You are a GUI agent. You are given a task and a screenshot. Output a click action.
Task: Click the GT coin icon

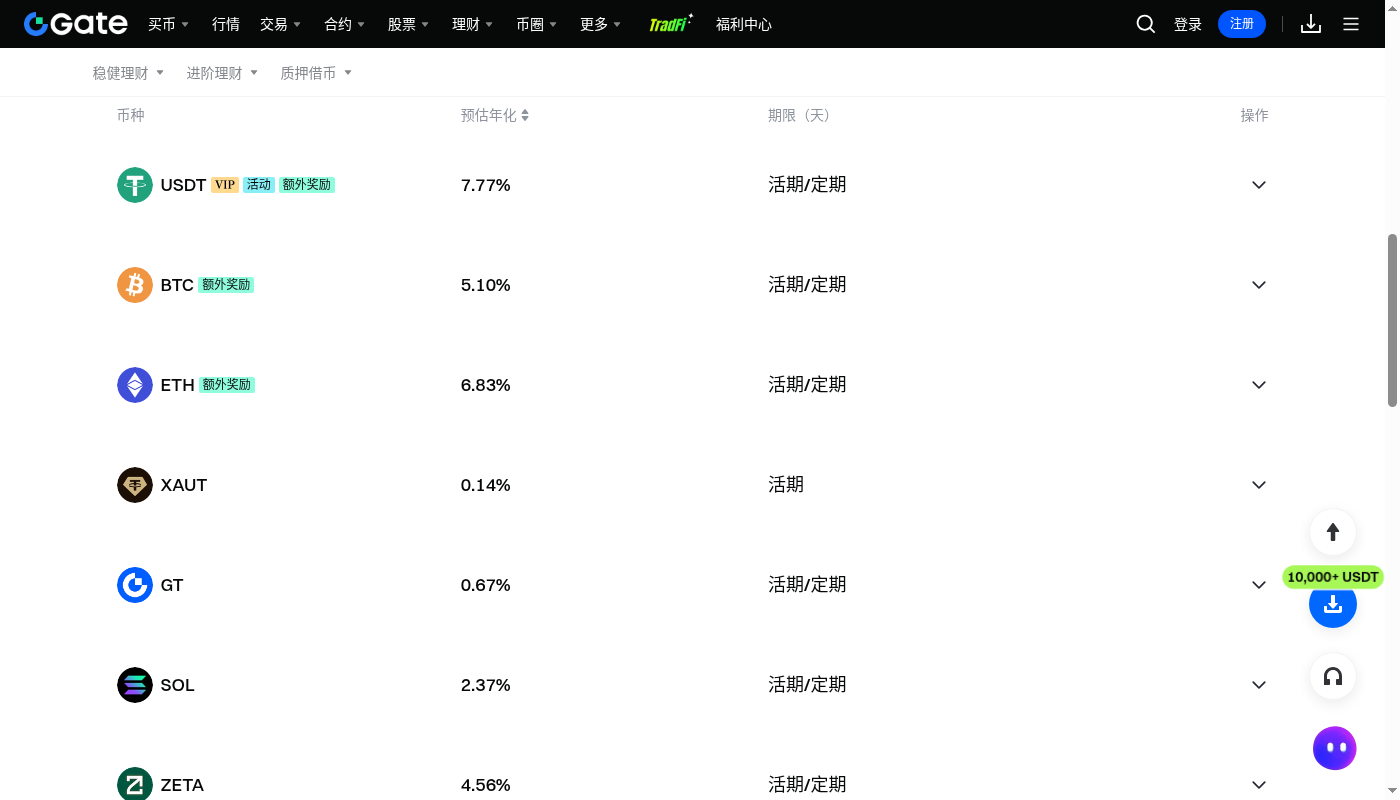point(135,585)
